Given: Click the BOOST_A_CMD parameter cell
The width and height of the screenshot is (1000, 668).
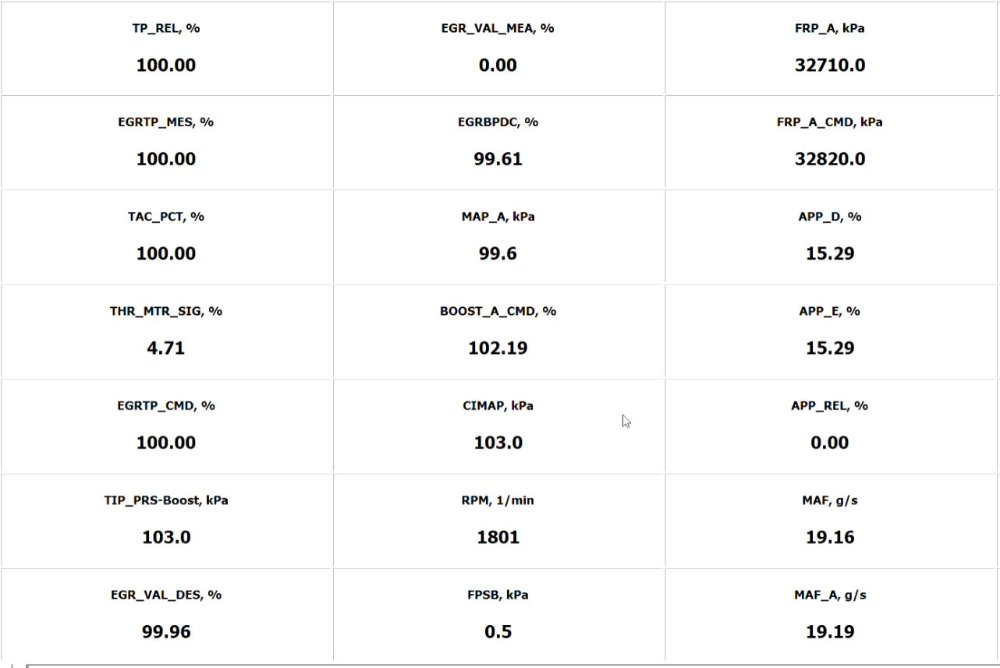Looking at the screenshot, I should tap(498, 331).
